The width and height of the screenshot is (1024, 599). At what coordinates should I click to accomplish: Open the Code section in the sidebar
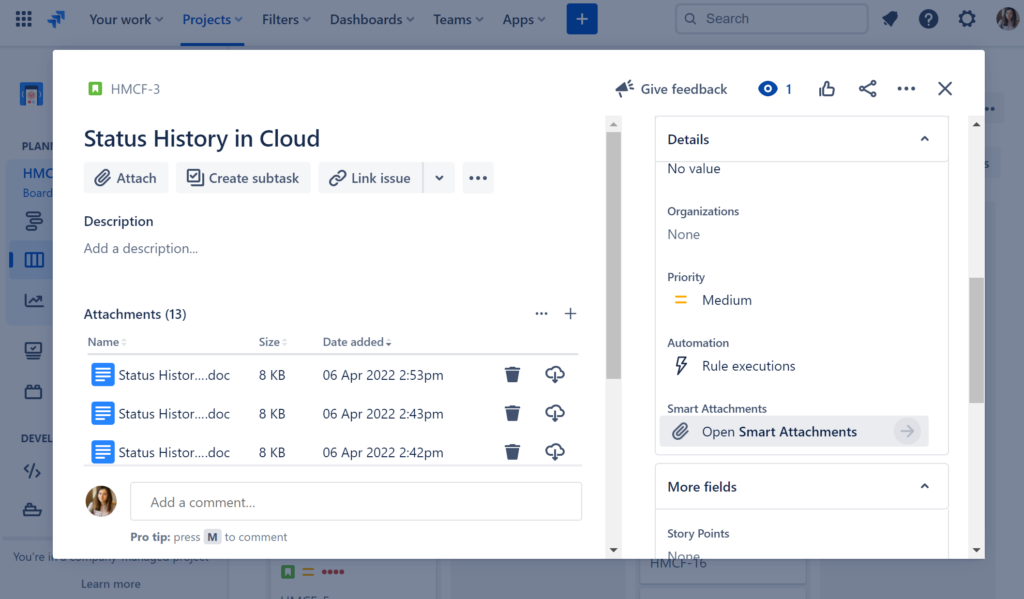point(31,469)
